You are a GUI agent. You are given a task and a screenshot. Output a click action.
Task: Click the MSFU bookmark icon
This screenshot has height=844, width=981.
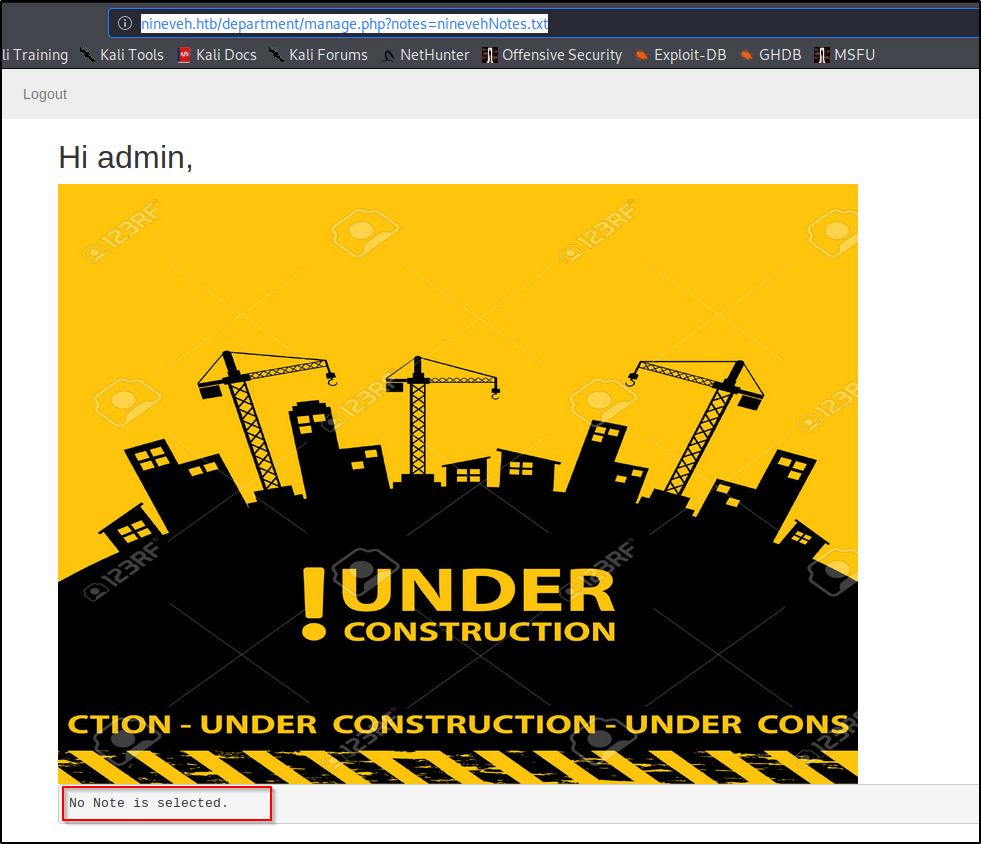(x=821, y=56)
